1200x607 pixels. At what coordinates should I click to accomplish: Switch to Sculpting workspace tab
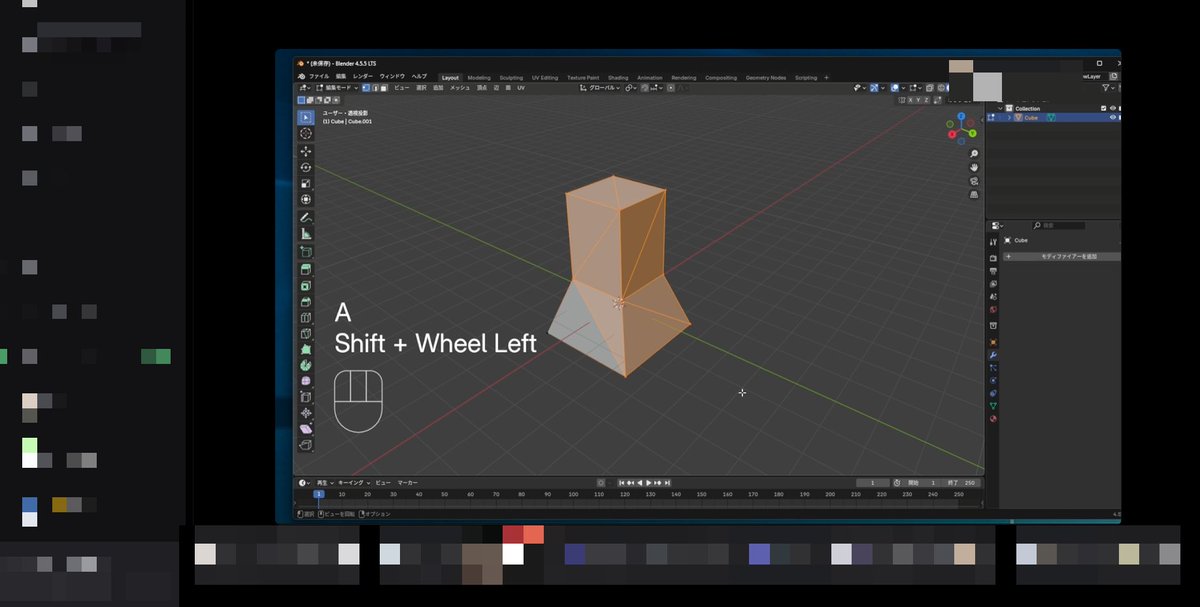tap(511, 77)
